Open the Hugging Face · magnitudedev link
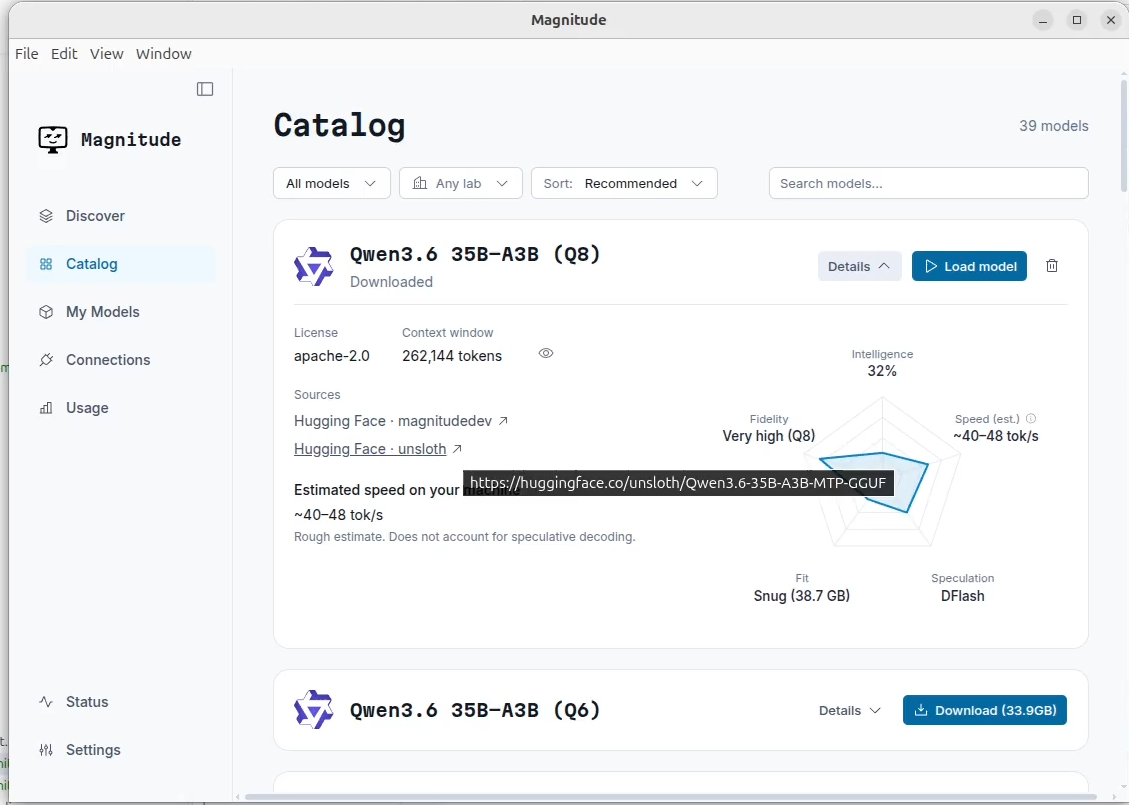1129x805 pixels. pyautogui.click(x=401, y=421)
